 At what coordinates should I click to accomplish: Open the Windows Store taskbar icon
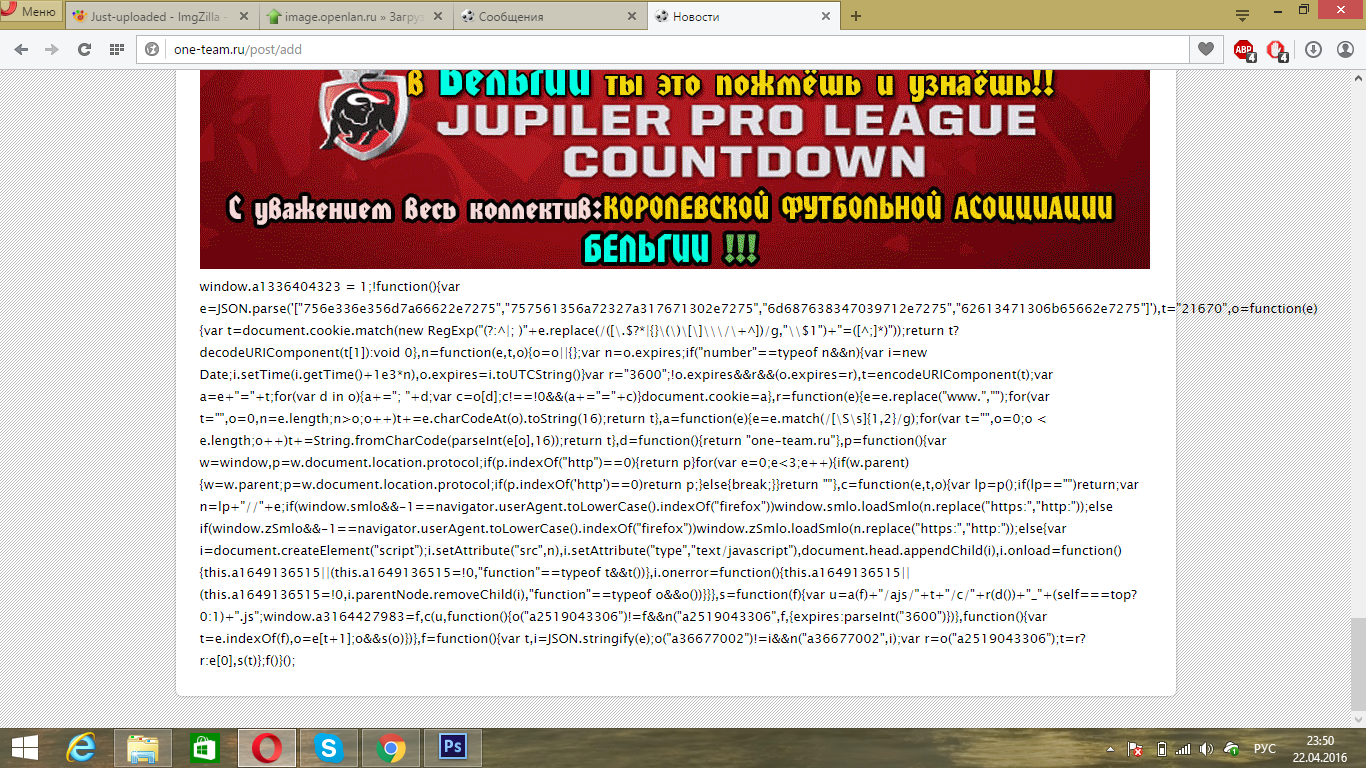point(204,747)
